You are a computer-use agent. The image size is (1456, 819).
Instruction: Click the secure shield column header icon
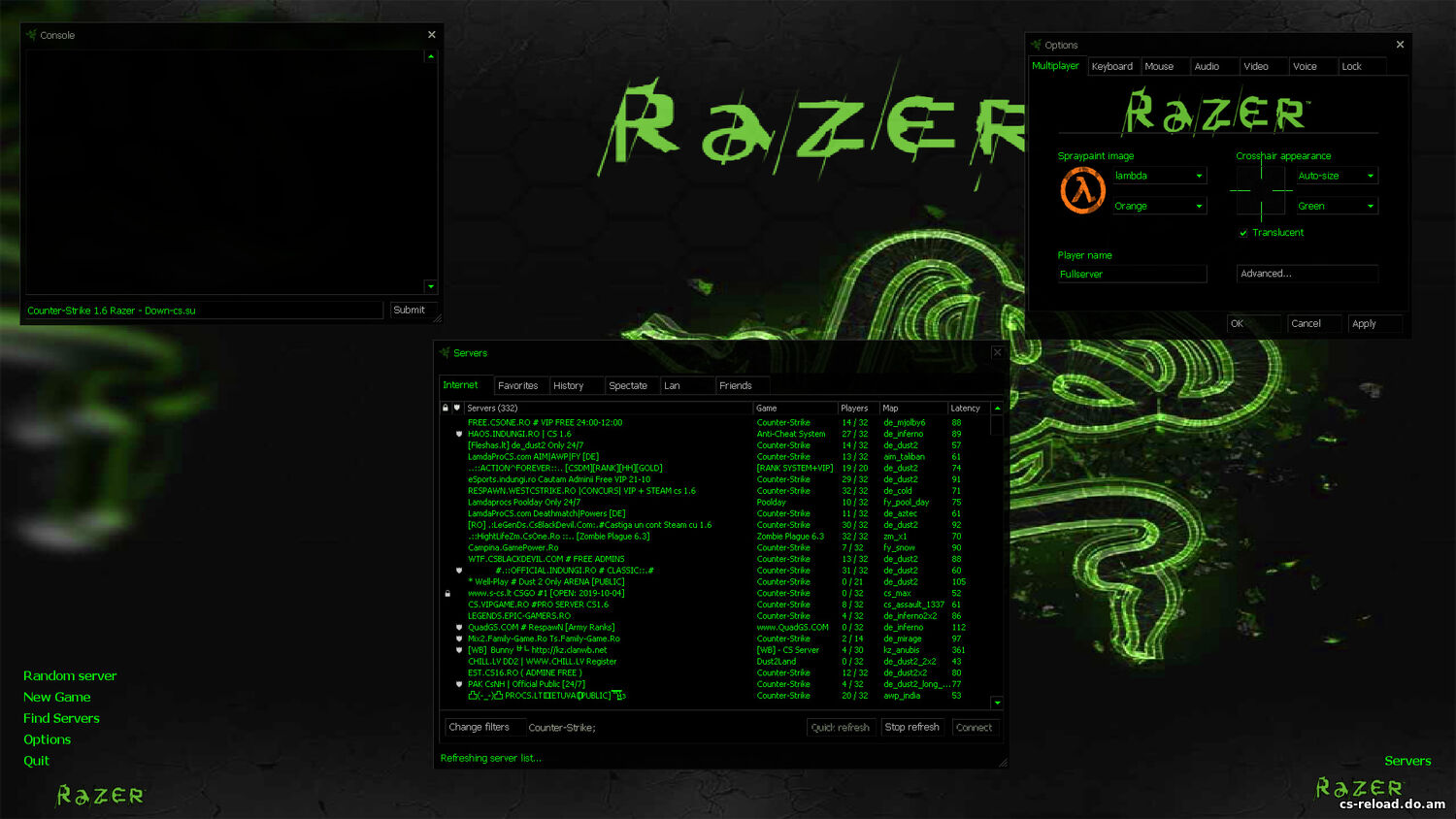pos(457,409)
